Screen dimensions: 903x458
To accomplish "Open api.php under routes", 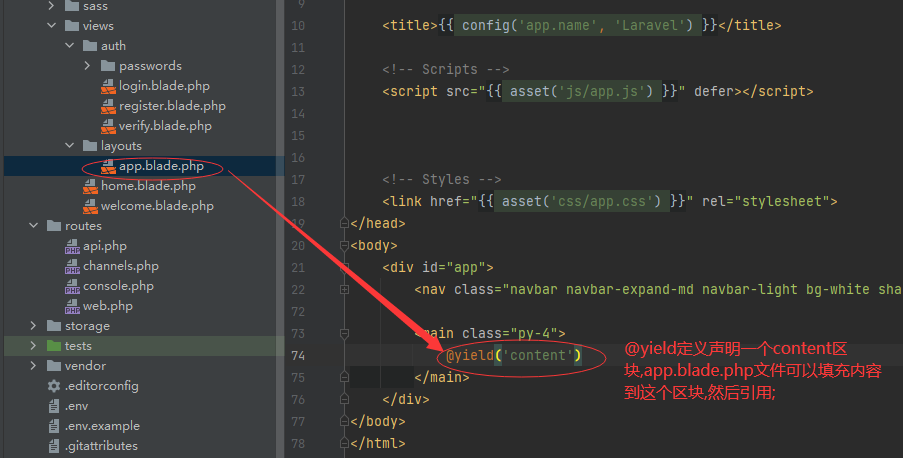I will (x=105, y=246).
